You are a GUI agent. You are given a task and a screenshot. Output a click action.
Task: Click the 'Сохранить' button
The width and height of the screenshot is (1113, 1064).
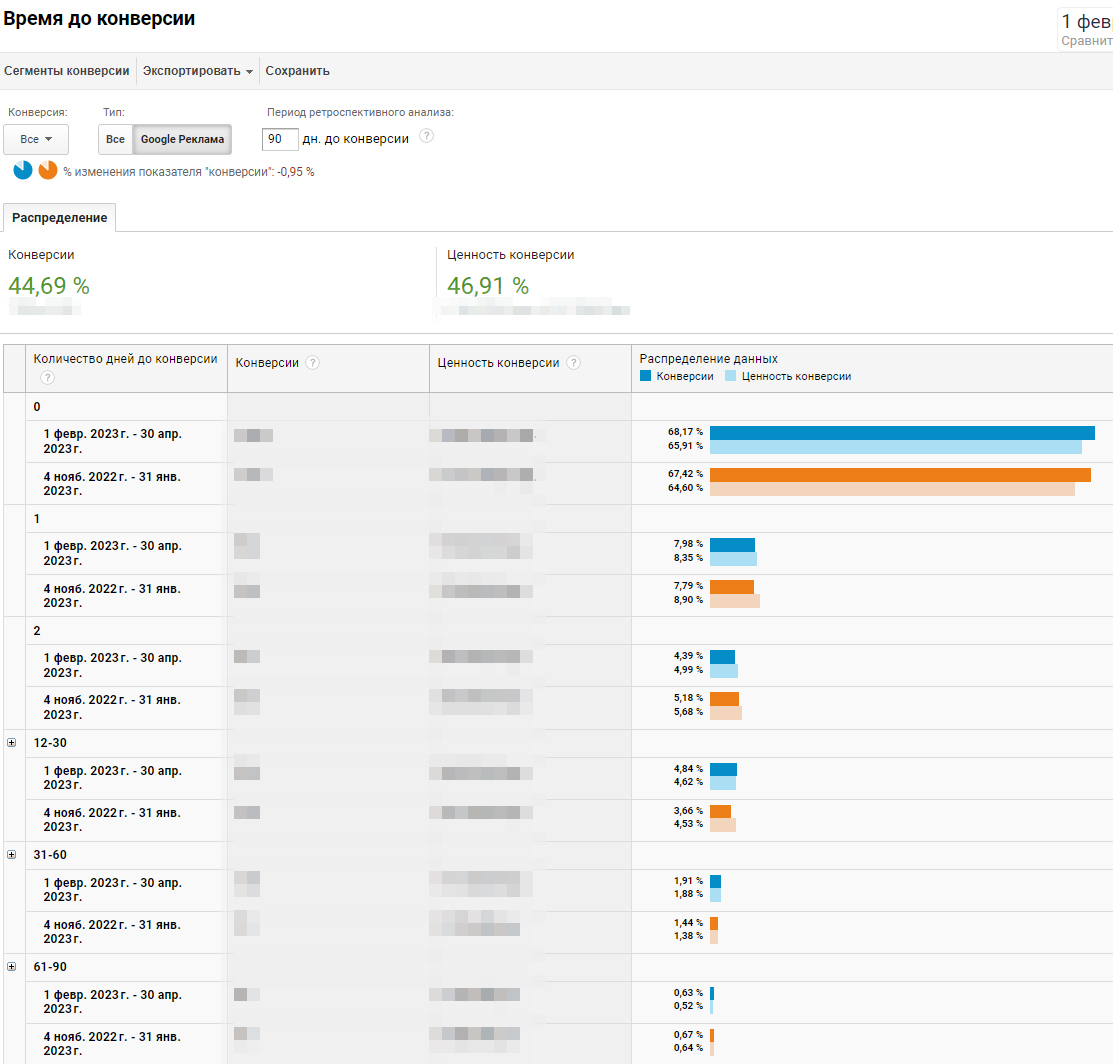(297, 71)
